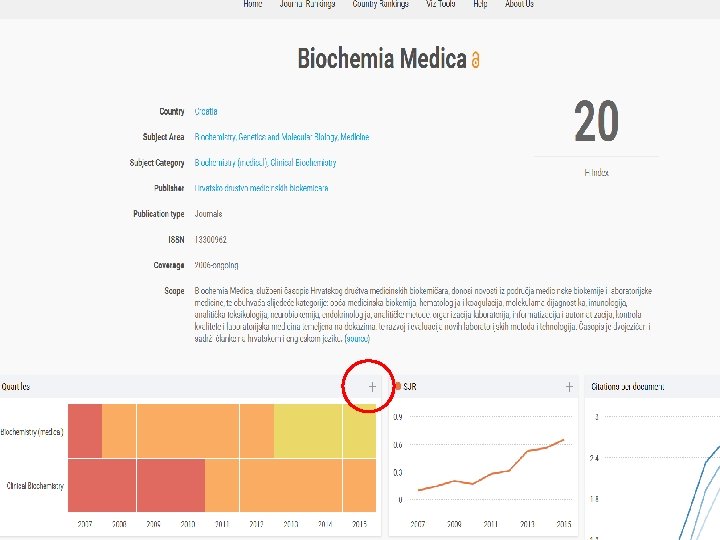Select About Us in top navigation

click(519, 4)
